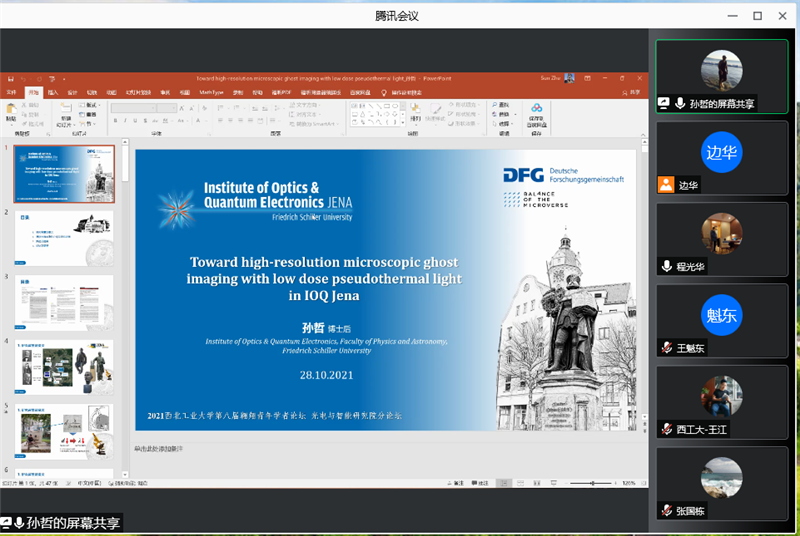The height and width of the screenshot is (536, 800).
Task: Click the 28.10.2021 date text on slide
Action: coord(327,375)
